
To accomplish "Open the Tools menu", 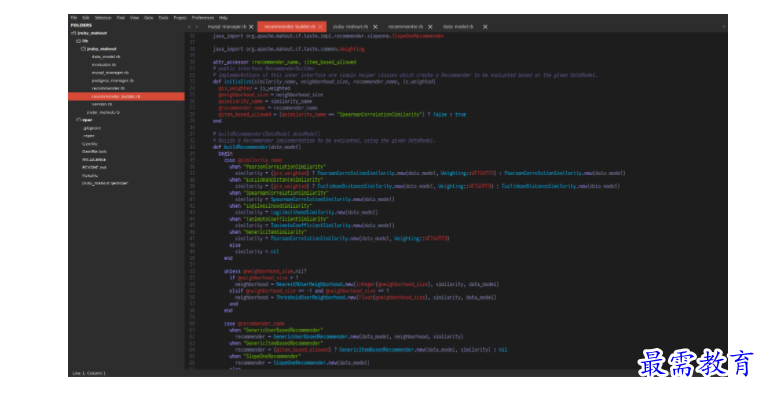I will [x=163, y=17].
